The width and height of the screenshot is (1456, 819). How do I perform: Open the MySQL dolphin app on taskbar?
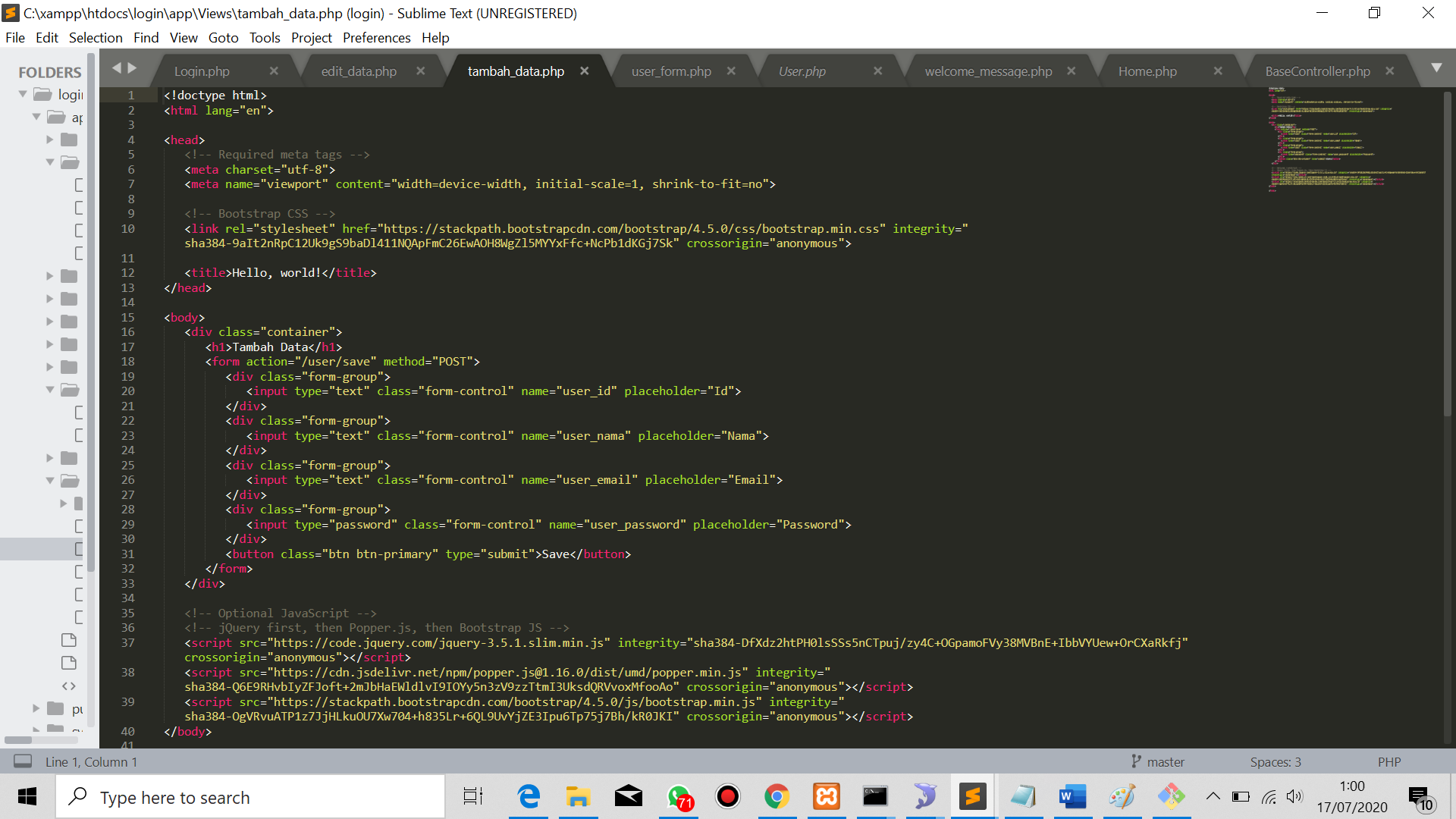[x=924, y=797]
